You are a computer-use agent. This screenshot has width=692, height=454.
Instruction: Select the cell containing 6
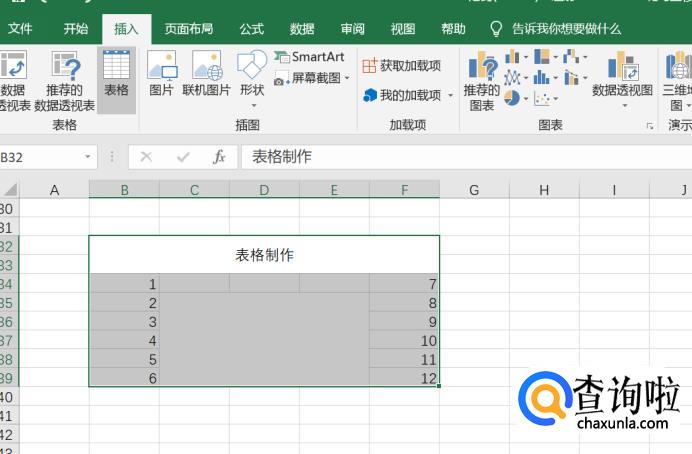point(124,378)
